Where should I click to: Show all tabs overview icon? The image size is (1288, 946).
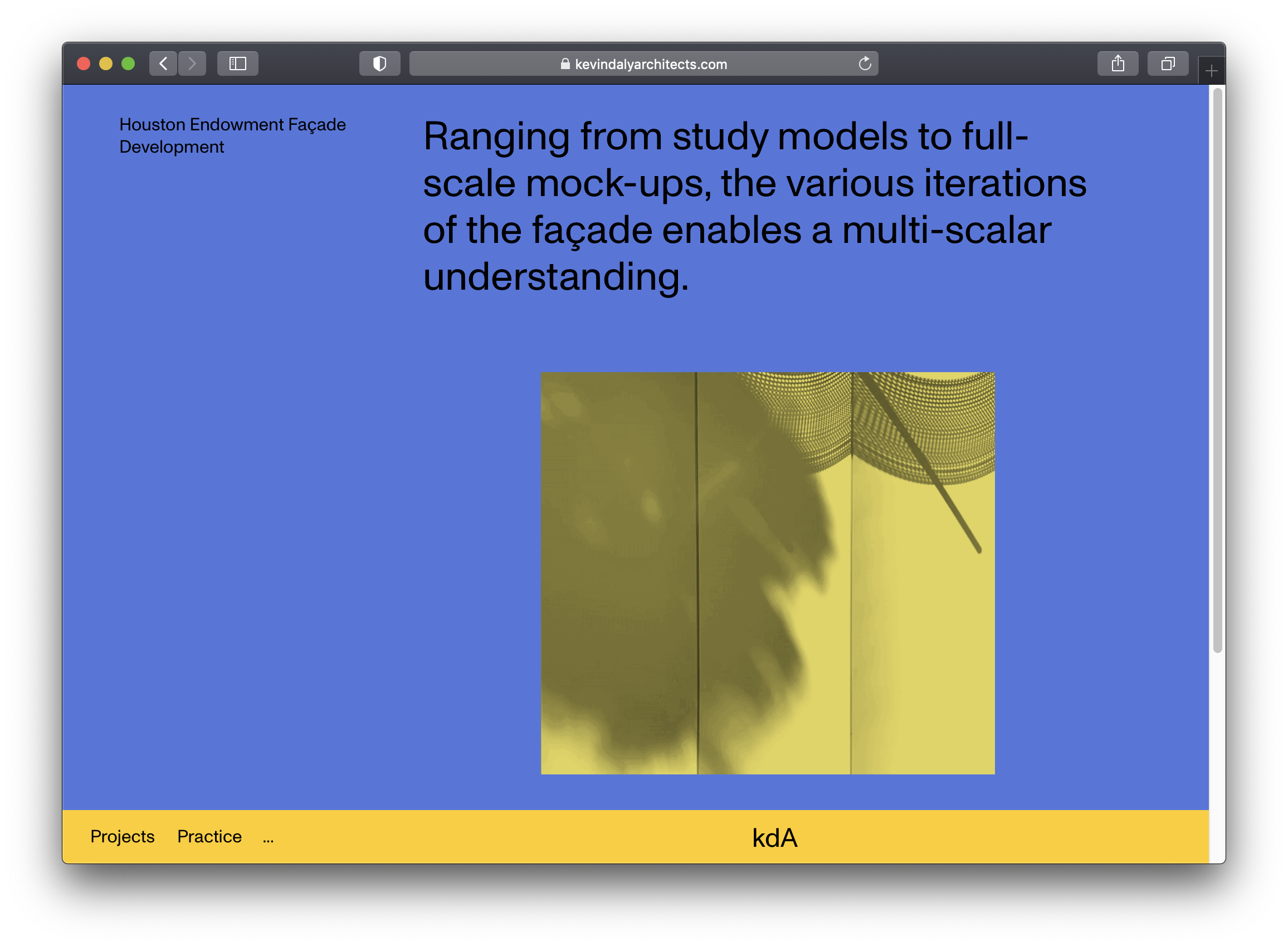[1168, 64]
